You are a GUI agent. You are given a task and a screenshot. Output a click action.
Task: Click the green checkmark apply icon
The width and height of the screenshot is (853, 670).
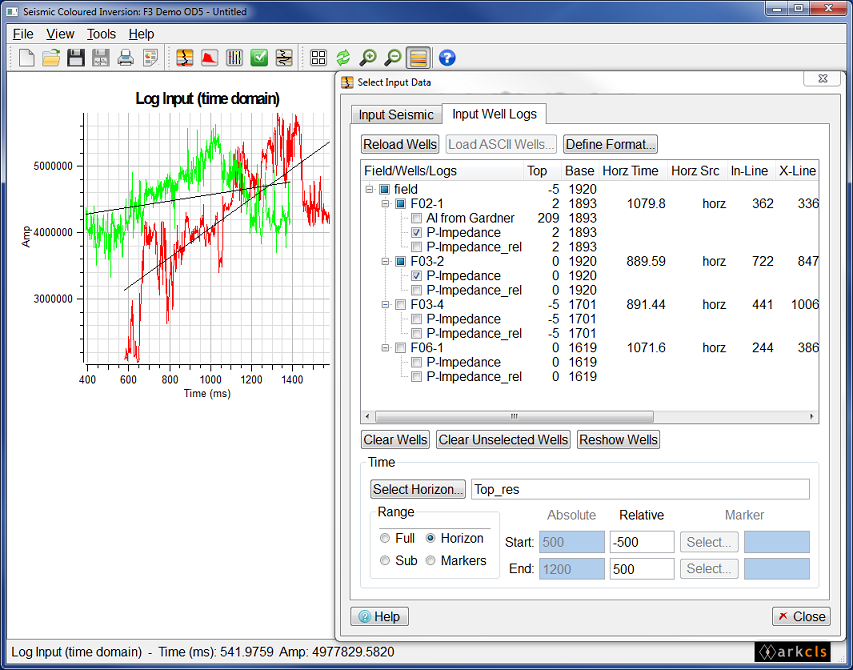[x=259, y=58]
